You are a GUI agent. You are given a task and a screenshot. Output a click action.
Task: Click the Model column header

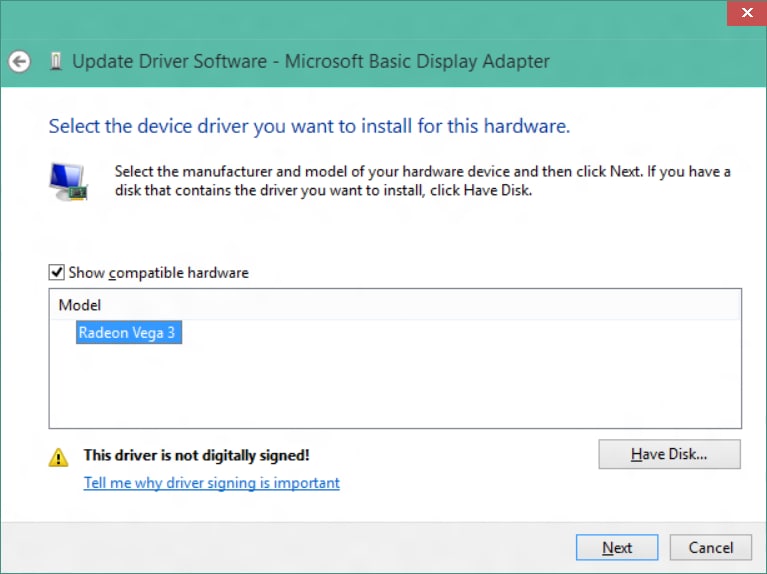[395, 305]
